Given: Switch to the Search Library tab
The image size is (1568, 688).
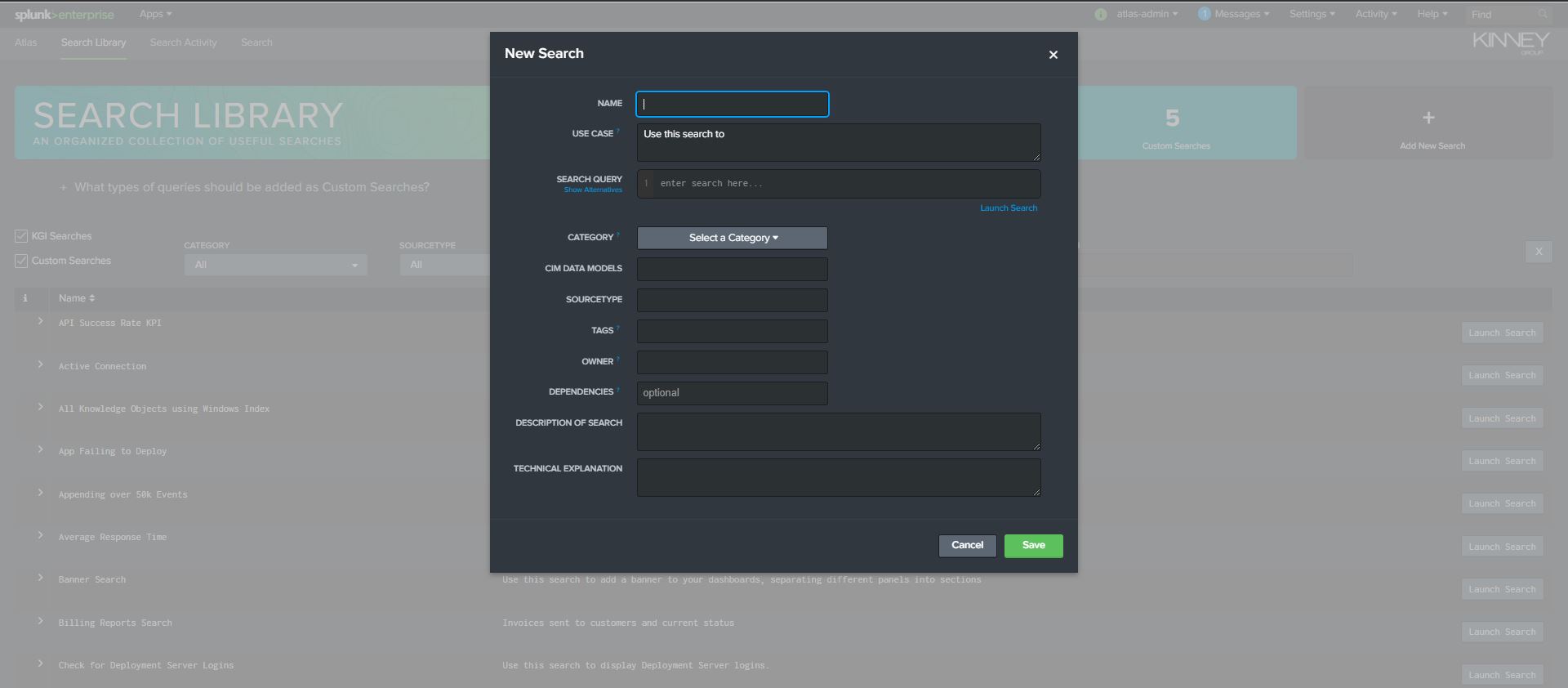Looking at the screenshot, I should 94,42.
